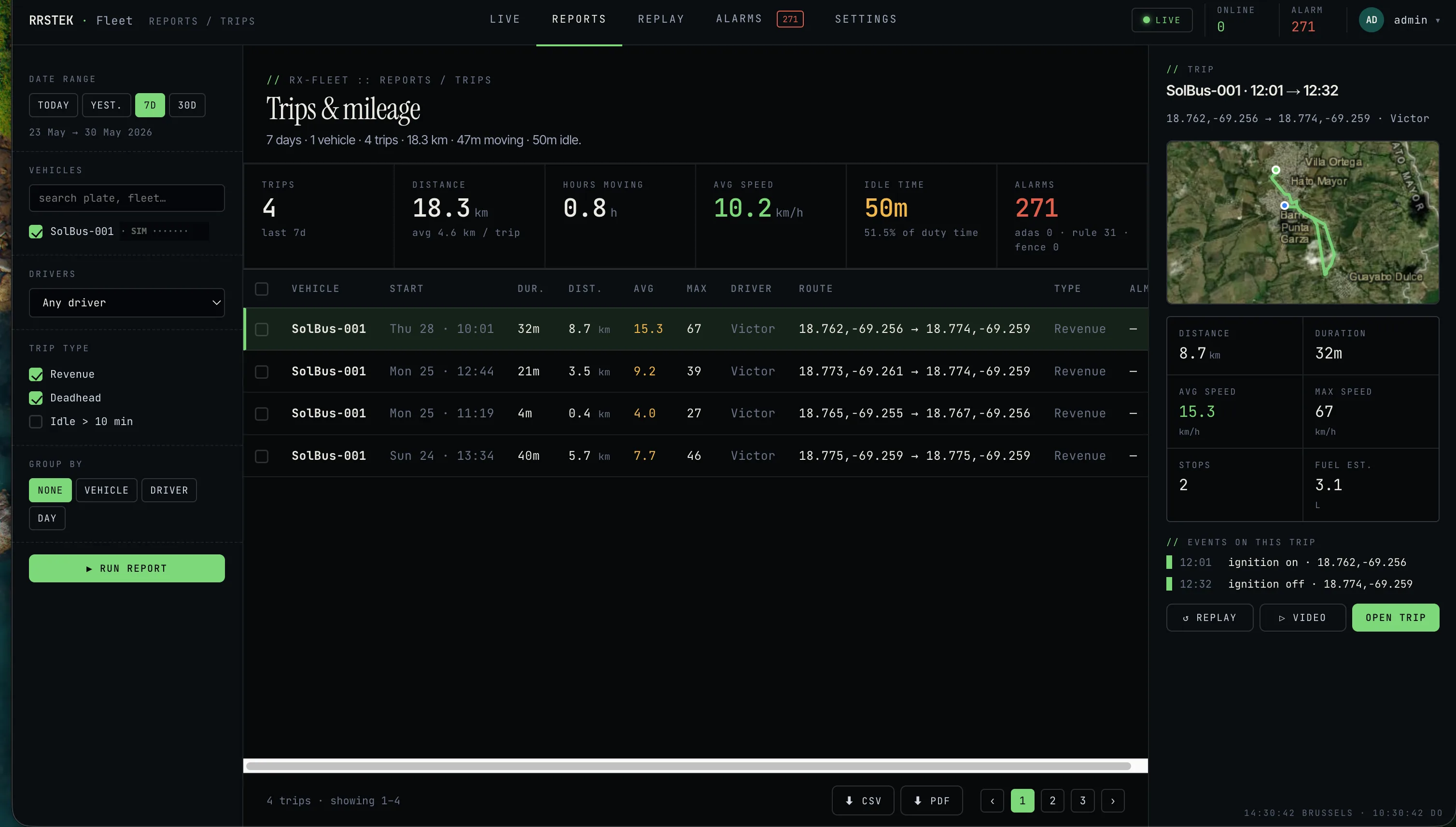Click the green start marker on map
Screen dimensions: 1456x827
coord(1276,170)
